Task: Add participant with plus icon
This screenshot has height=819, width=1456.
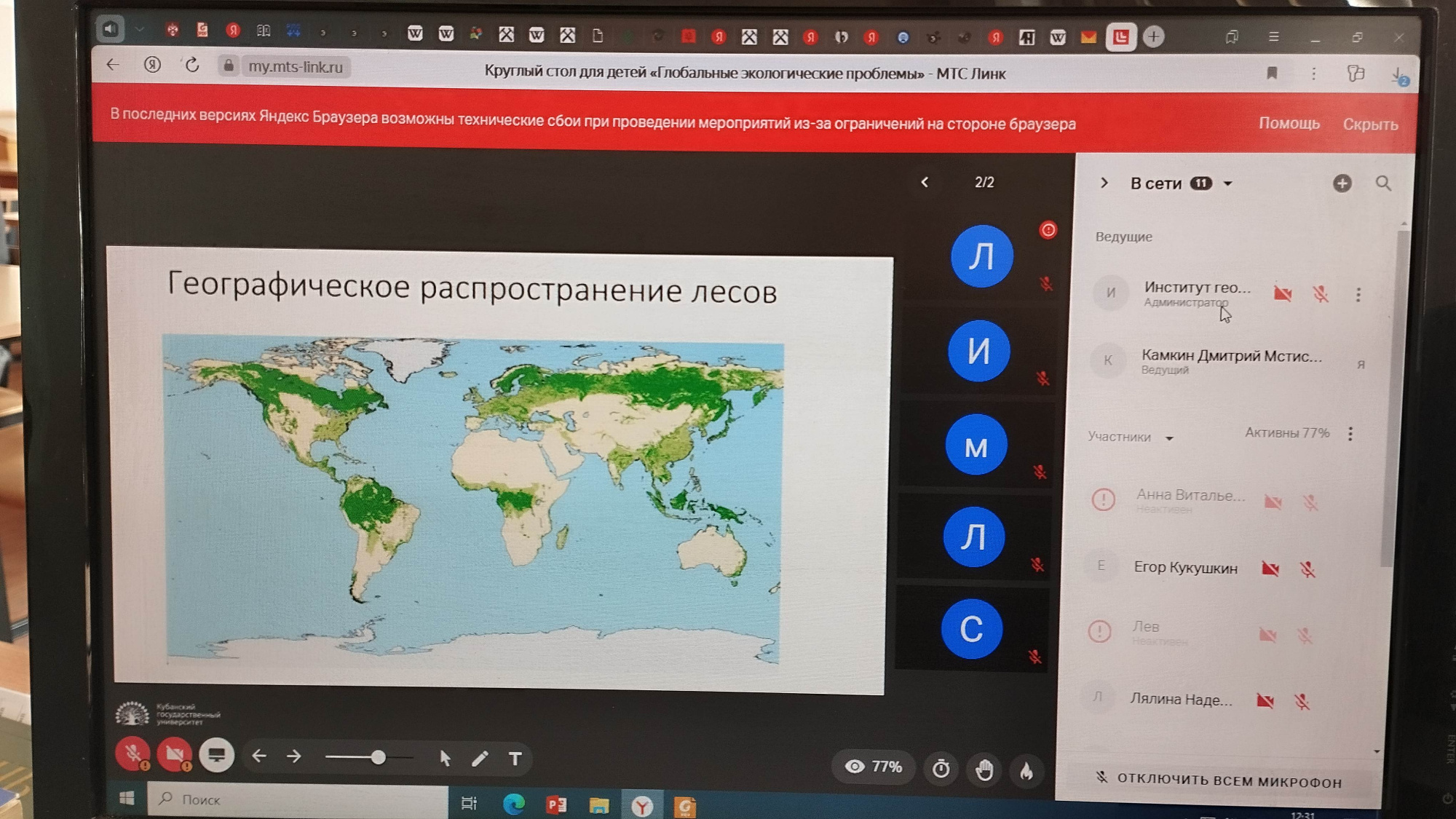Action: coord(1342,183)
